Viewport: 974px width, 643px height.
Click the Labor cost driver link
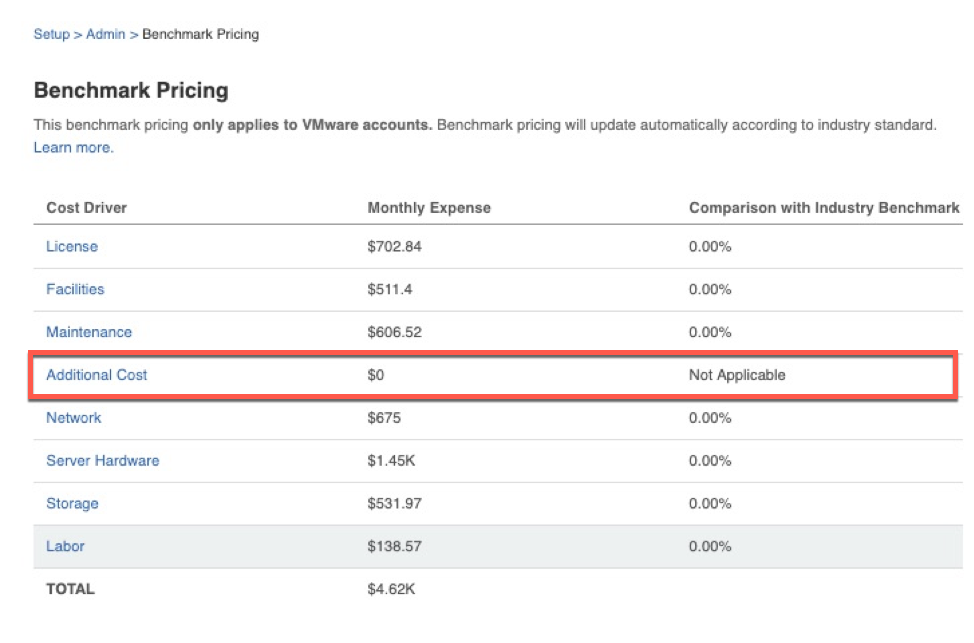click(x=65, y=546)
